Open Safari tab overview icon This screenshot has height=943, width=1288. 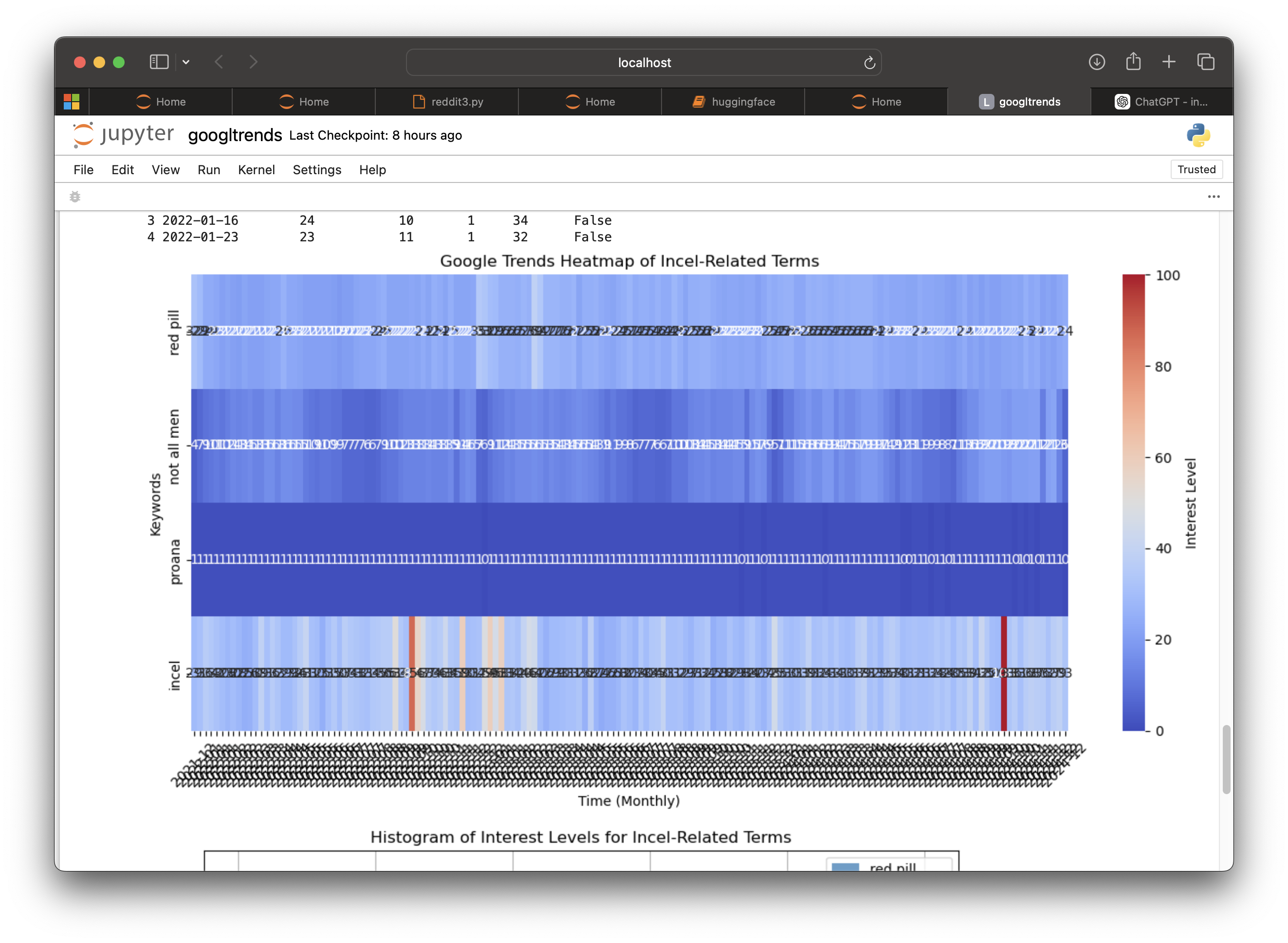click(x=1206, y=62)
